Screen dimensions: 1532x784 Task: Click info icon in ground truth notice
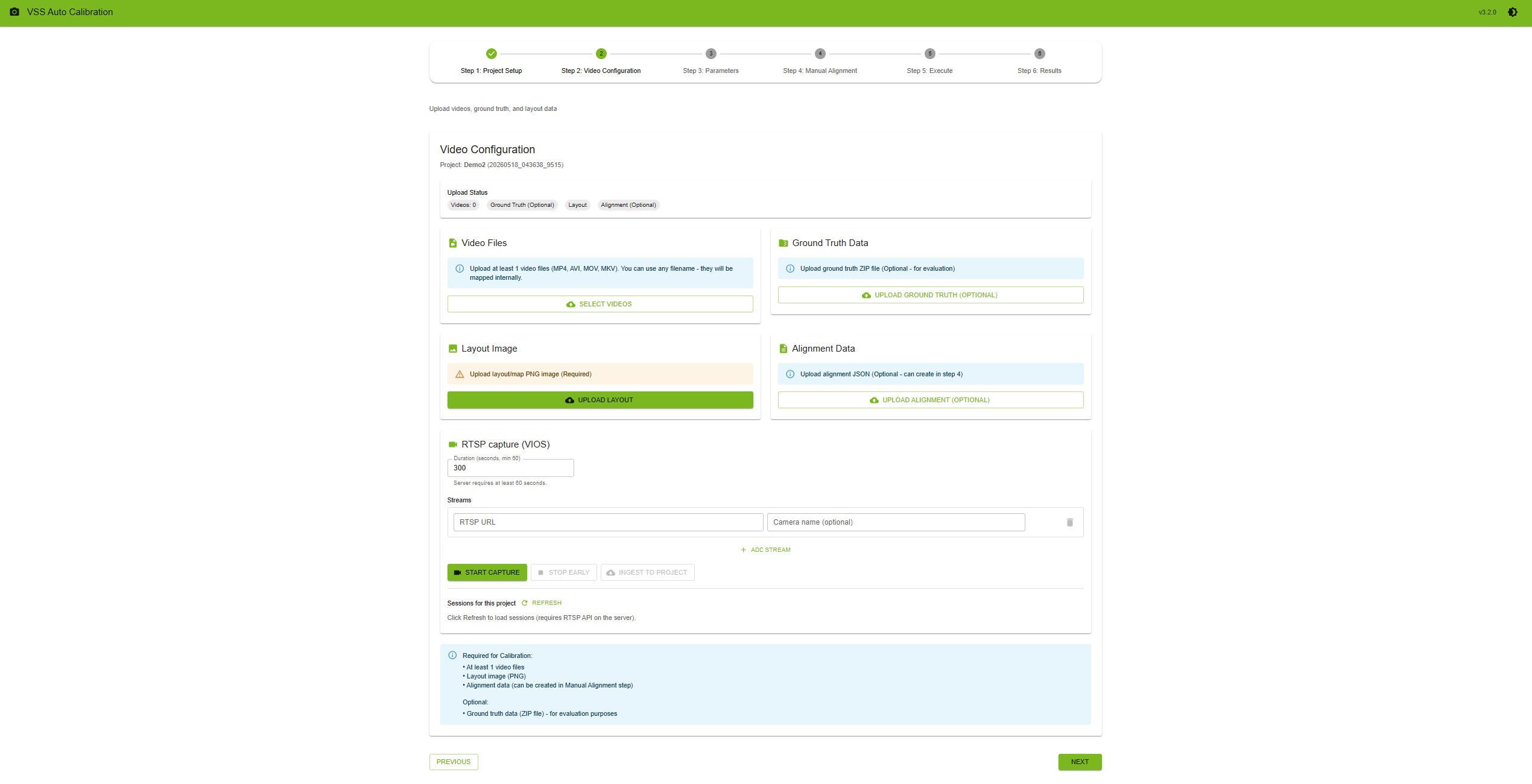790,269
